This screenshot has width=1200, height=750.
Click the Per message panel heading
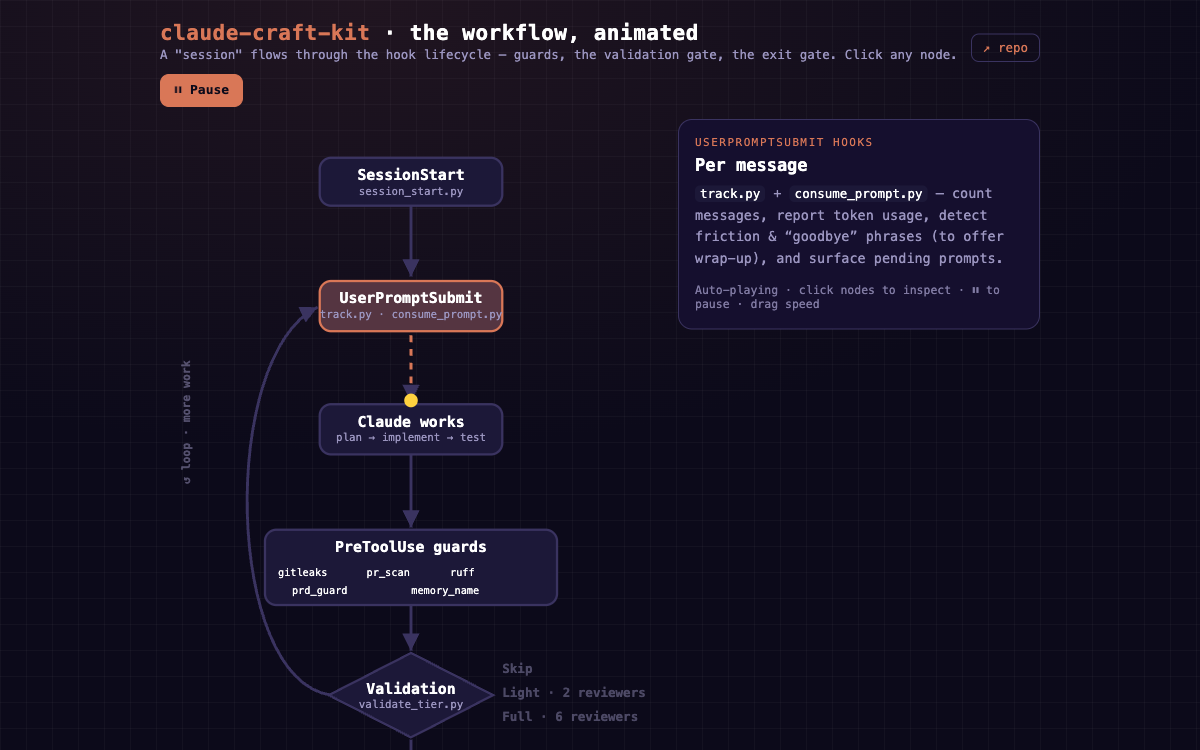(751, 165)
